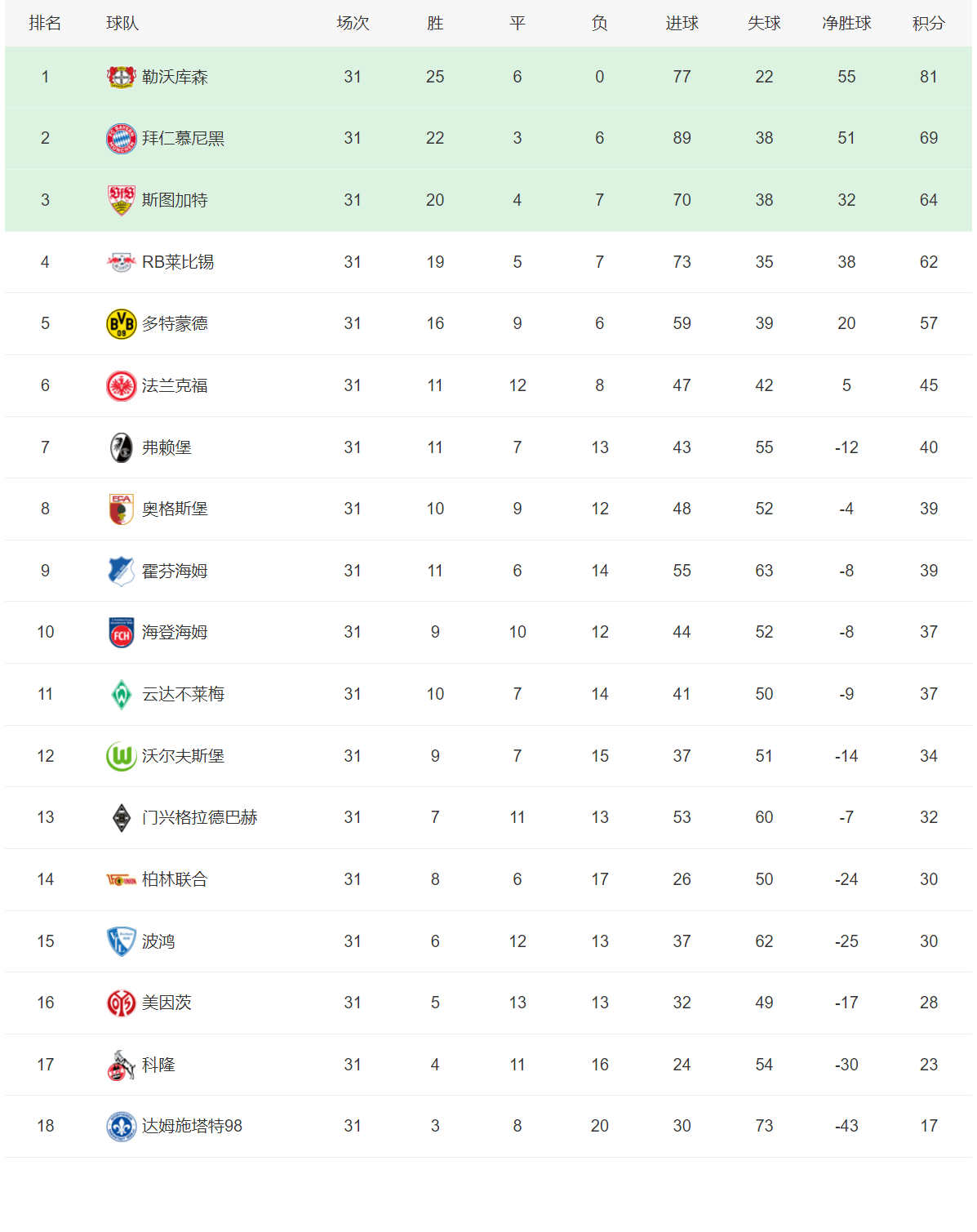Click the 积分 column header

tap(928, 24)
